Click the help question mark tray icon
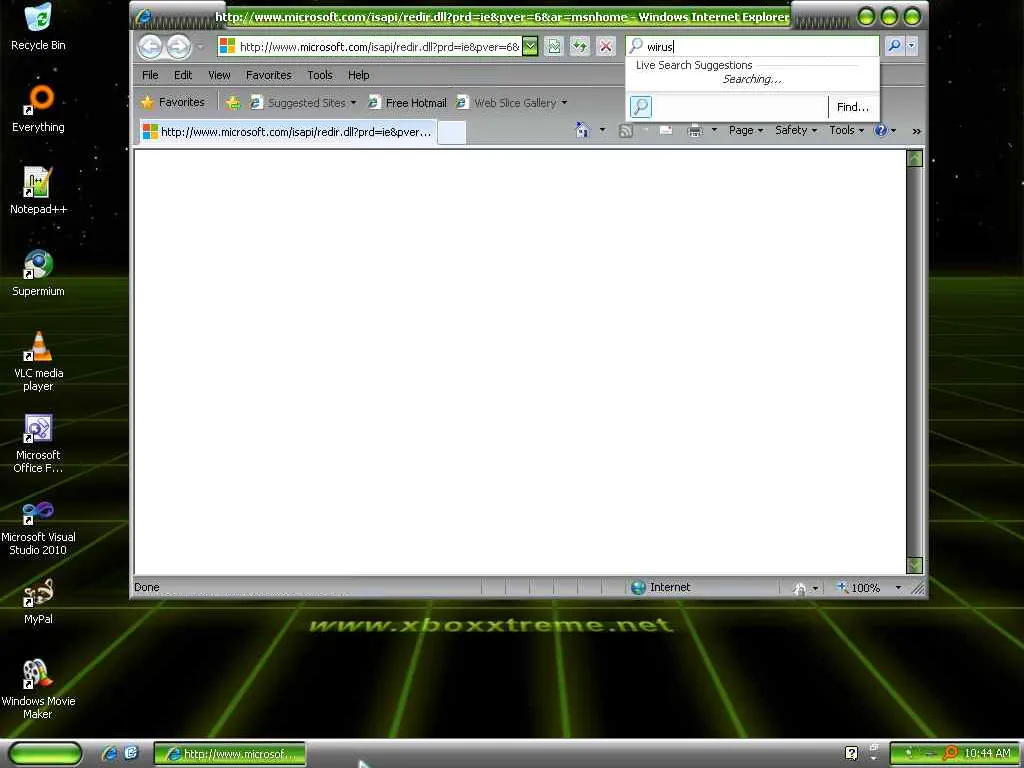 pos(851,754)
